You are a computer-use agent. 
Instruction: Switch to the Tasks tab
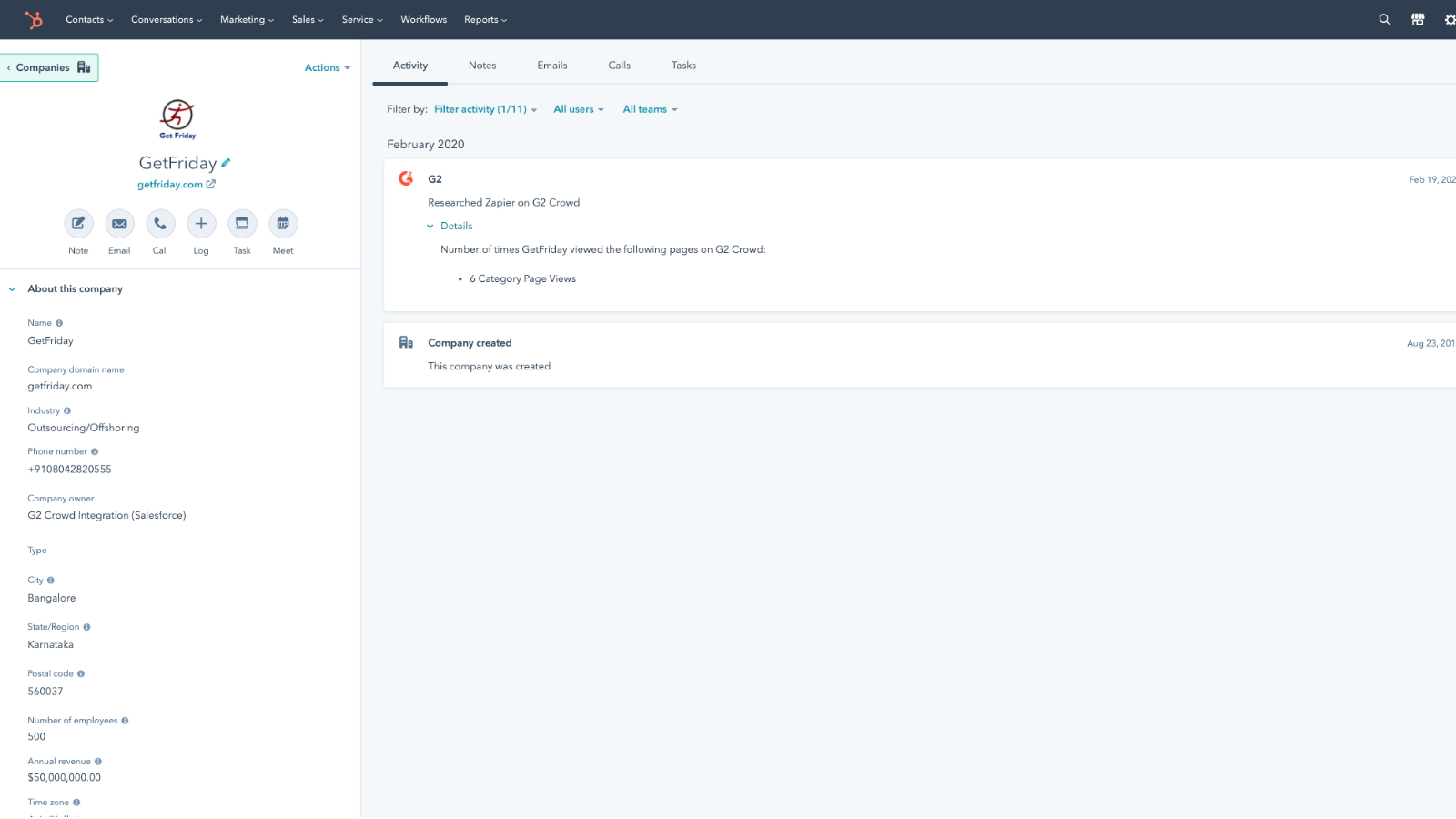(x=683, y=66)
